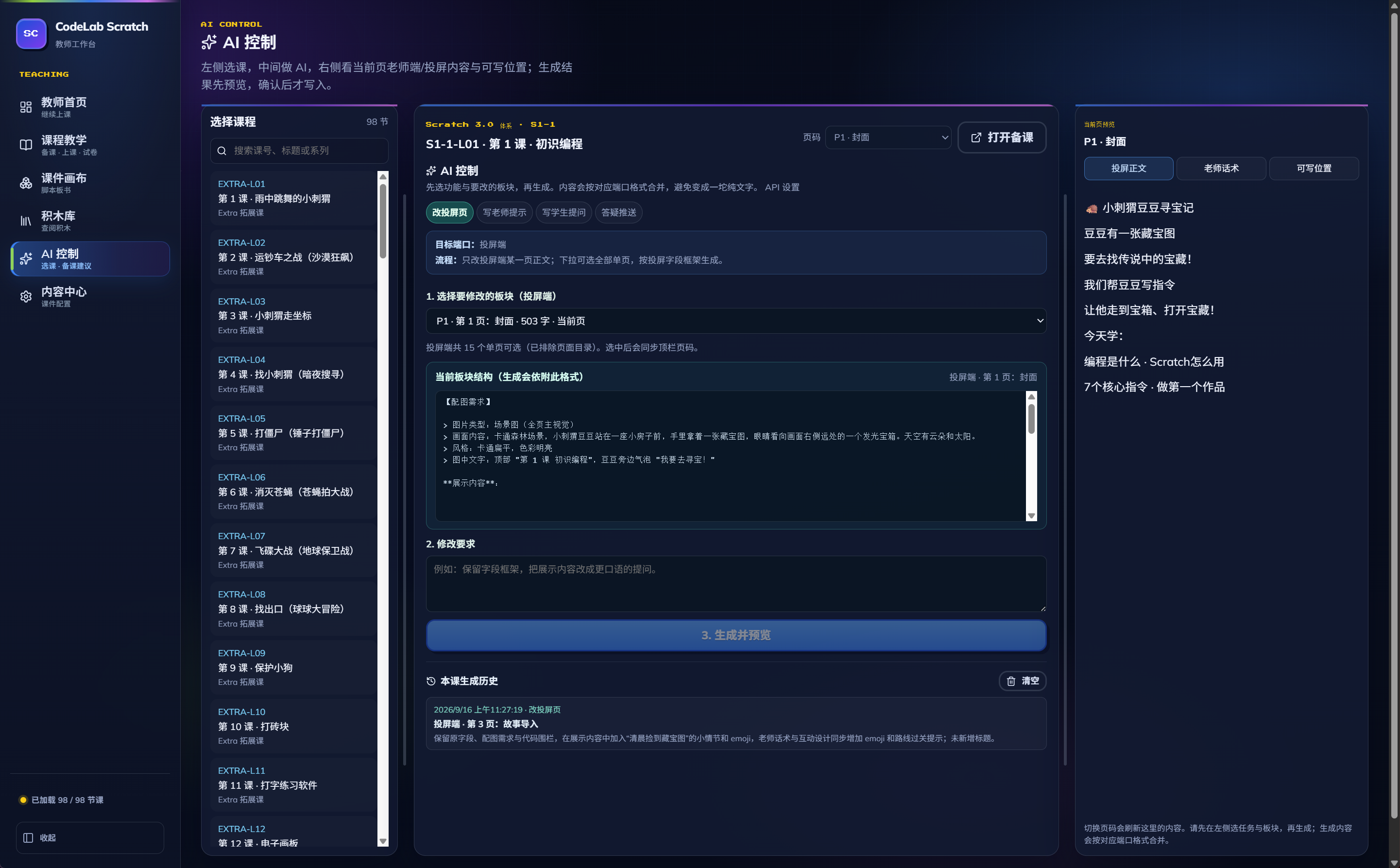The height and width of the screenshot is (868, 1400).
Task: Click the sparkle icon in center AI 控制 section
Action: pyautogui.click(x=431, y=170)
